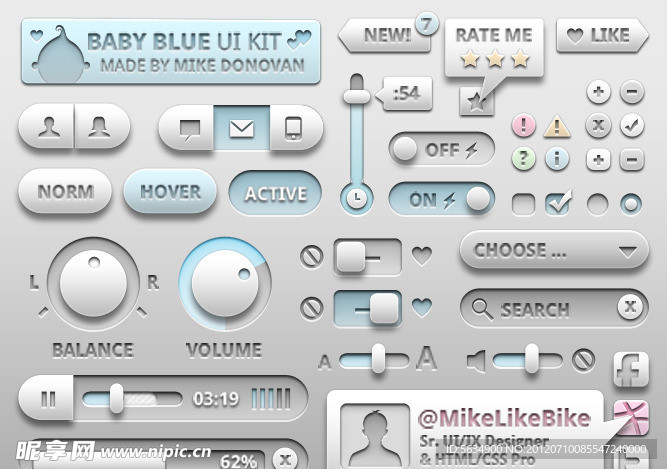Toggle the ON lightning switch

442,199
